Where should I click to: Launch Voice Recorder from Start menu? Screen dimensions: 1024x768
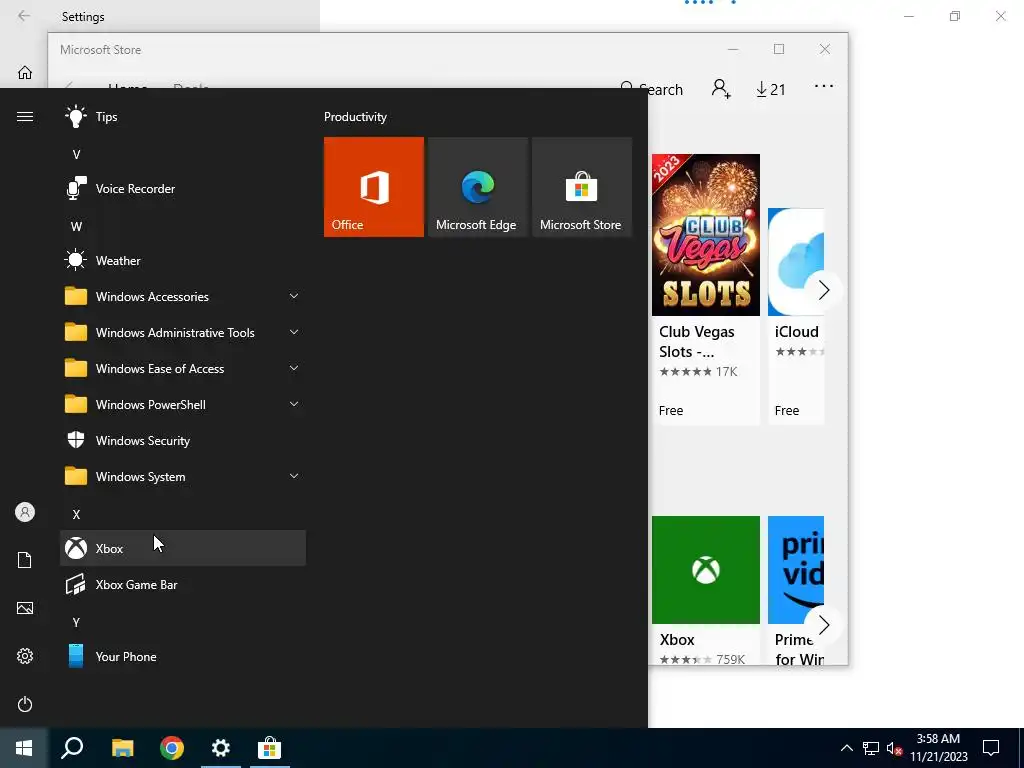pos(183,189)
